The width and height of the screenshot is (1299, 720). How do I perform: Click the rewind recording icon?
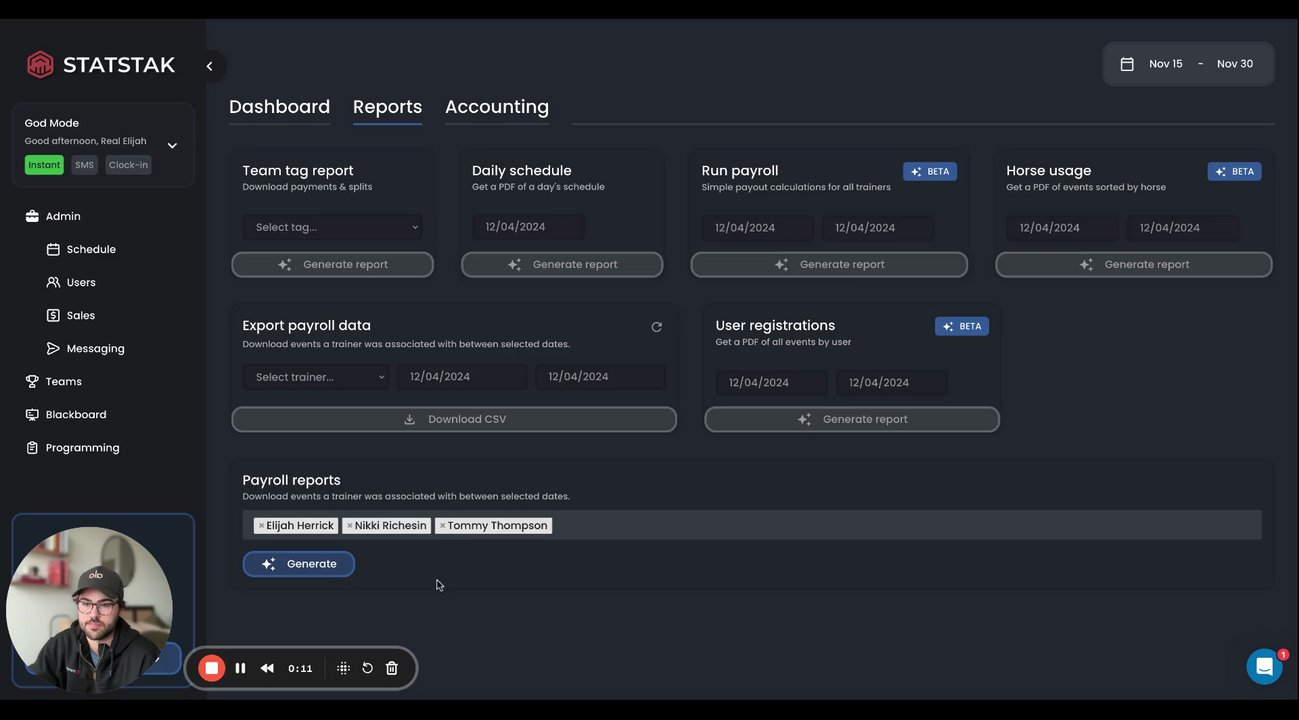click(x=267, y=668)
